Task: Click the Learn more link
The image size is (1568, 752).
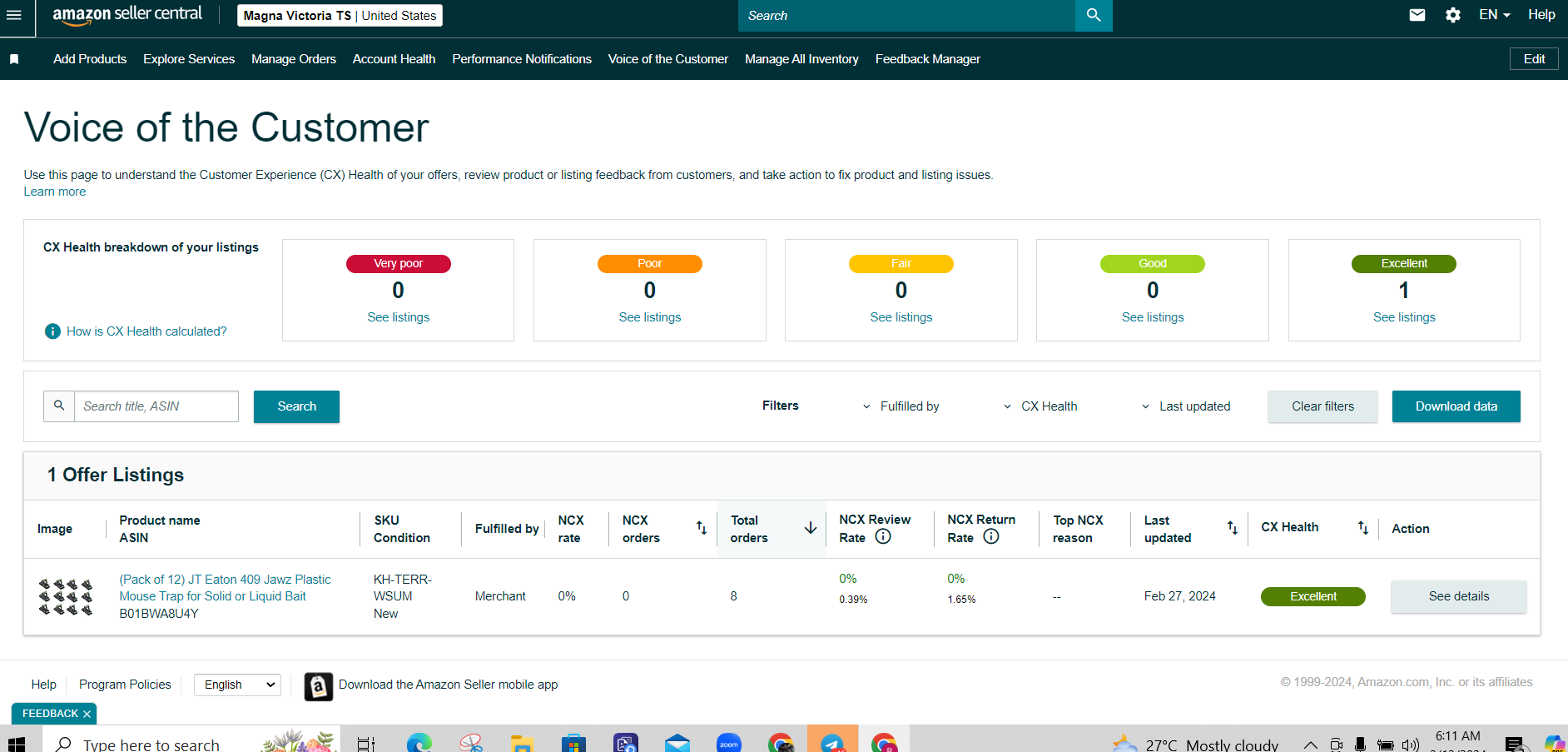Action: click(55, 192)
